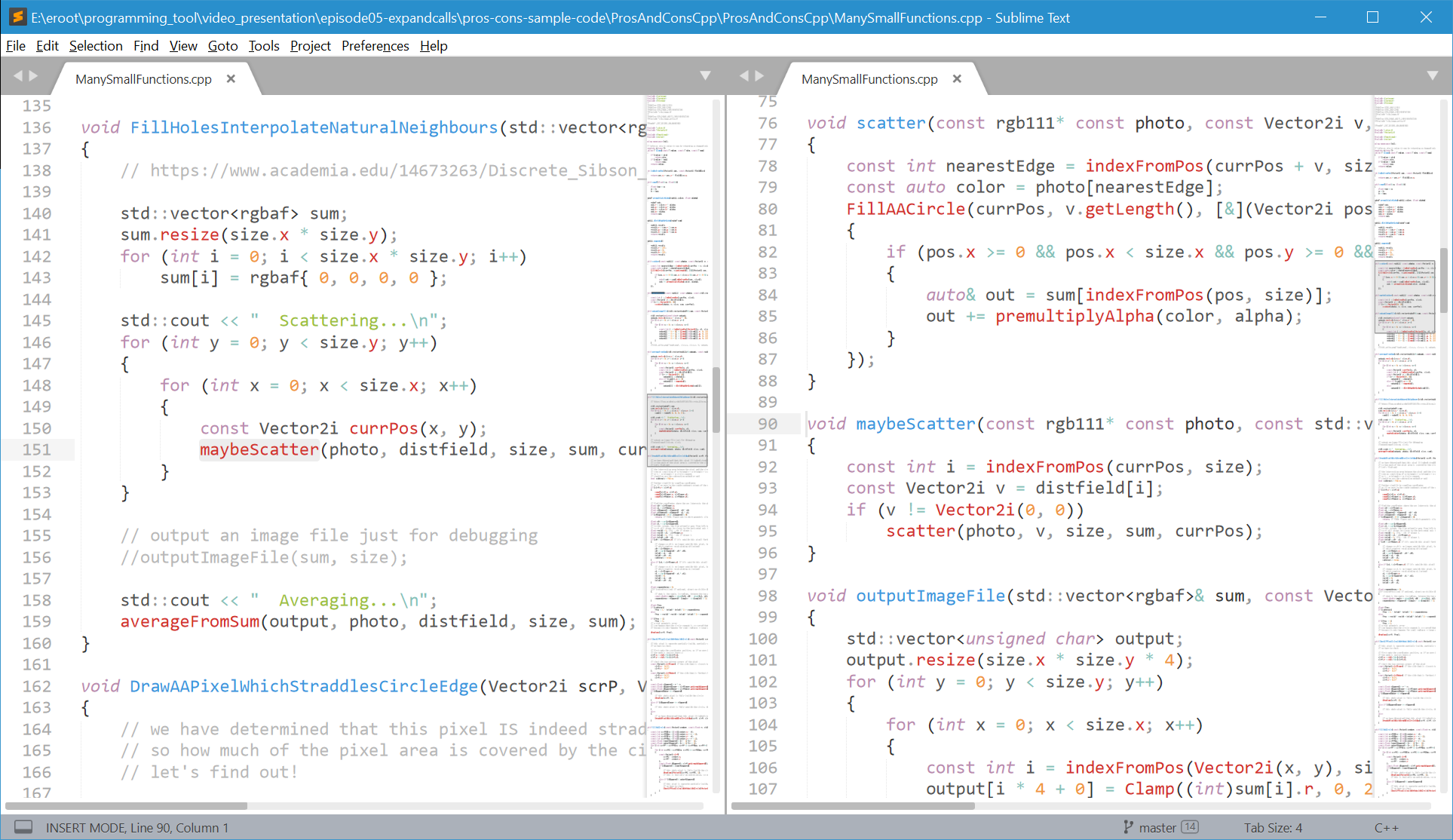
Task: Open the Project menu
Action: [x=311, y=46]
